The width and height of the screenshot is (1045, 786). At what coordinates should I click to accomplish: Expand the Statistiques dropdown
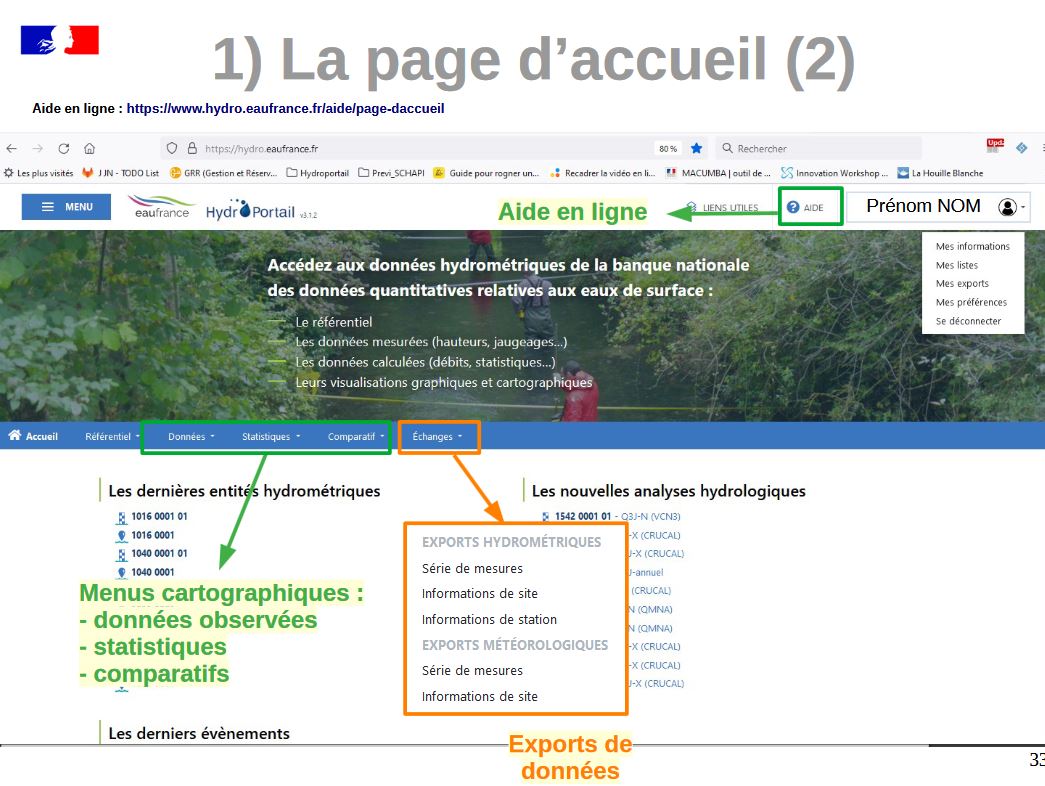(x=271, y=437)
